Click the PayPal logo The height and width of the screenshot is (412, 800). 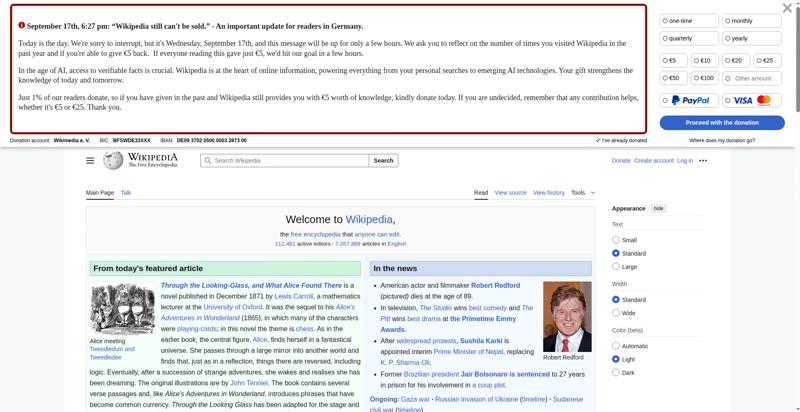(x=690, y=100)
